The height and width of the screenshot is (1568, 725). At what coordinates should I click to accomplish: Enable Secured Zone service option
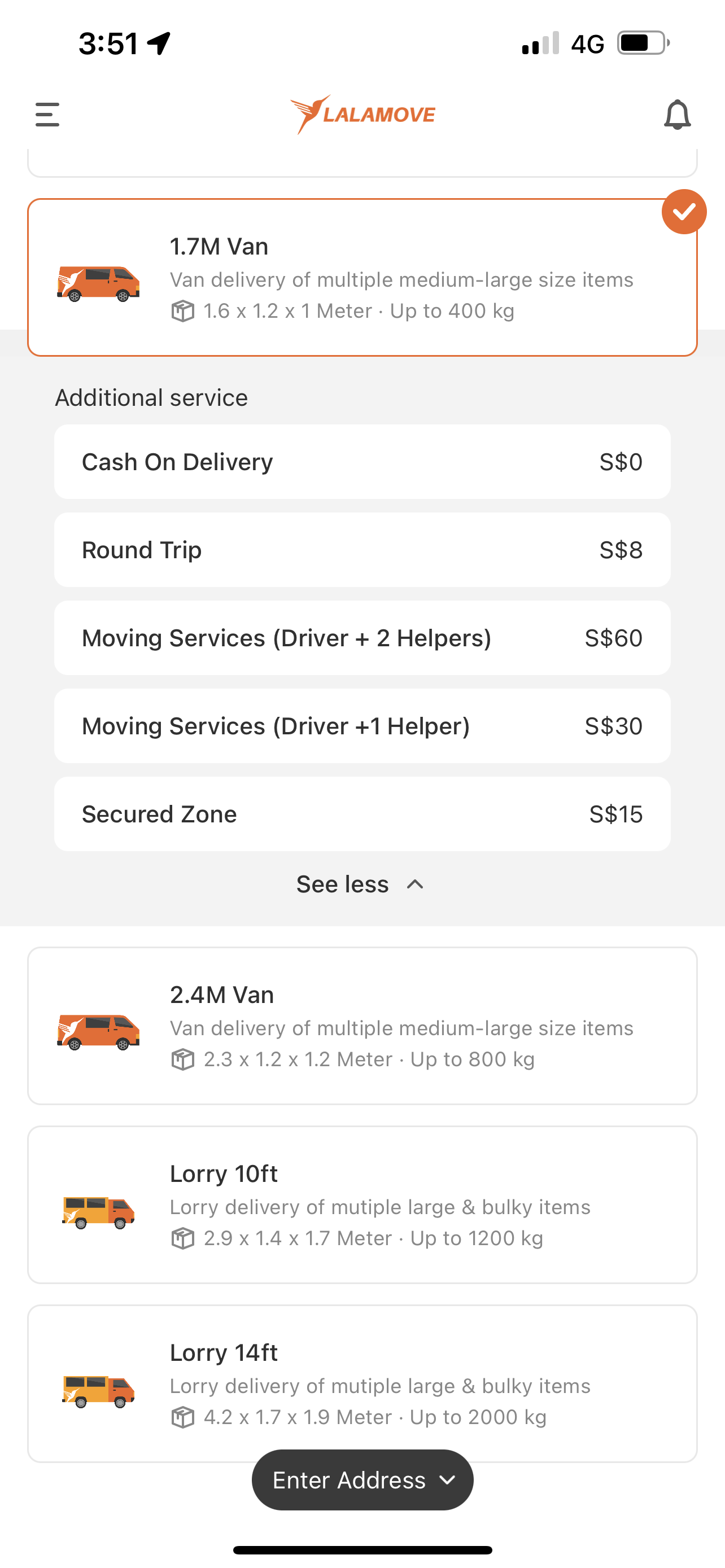[x=362, y=814]
